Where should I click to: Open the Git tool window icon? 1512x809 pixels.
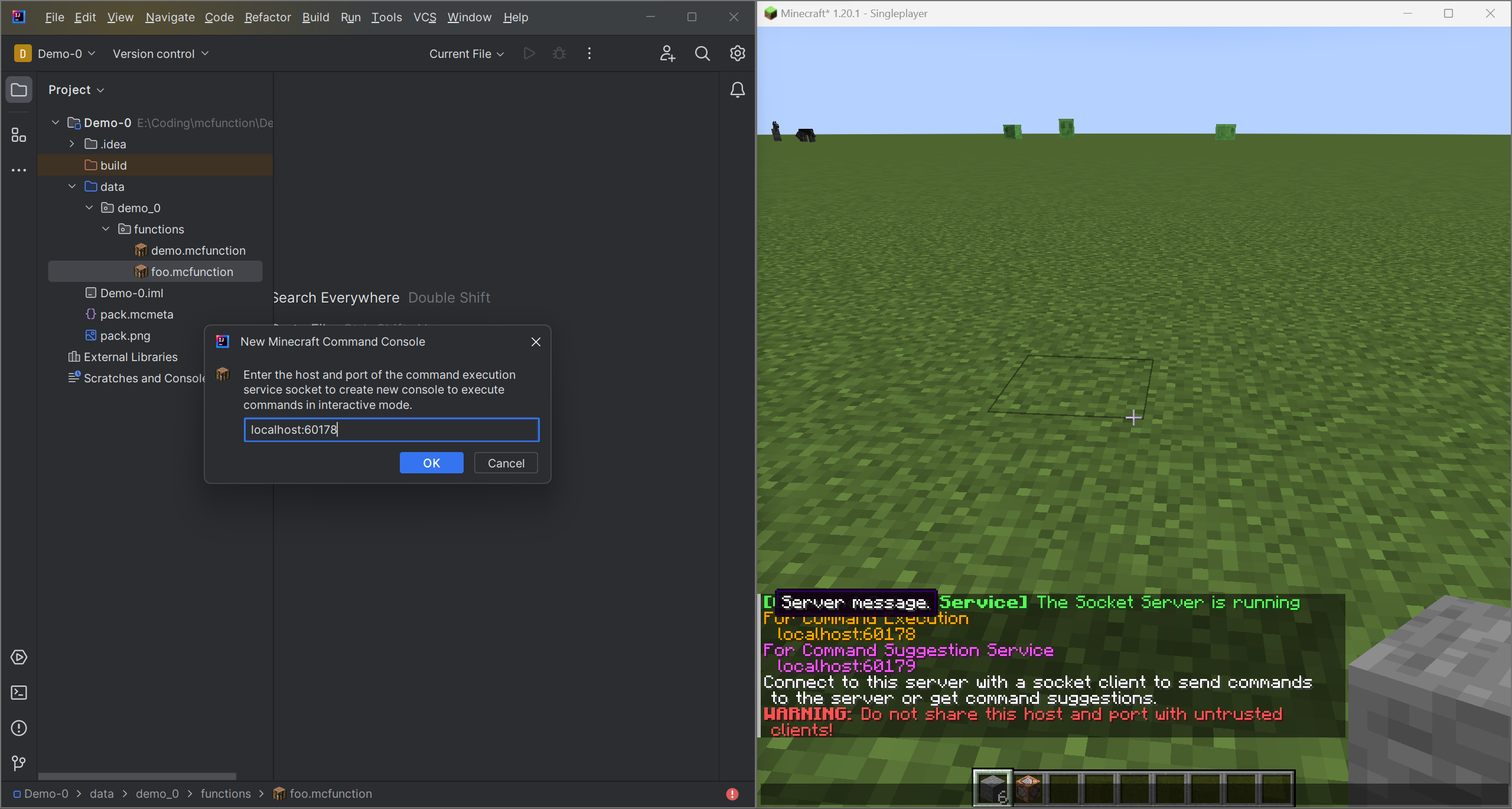tap(19, 763)
